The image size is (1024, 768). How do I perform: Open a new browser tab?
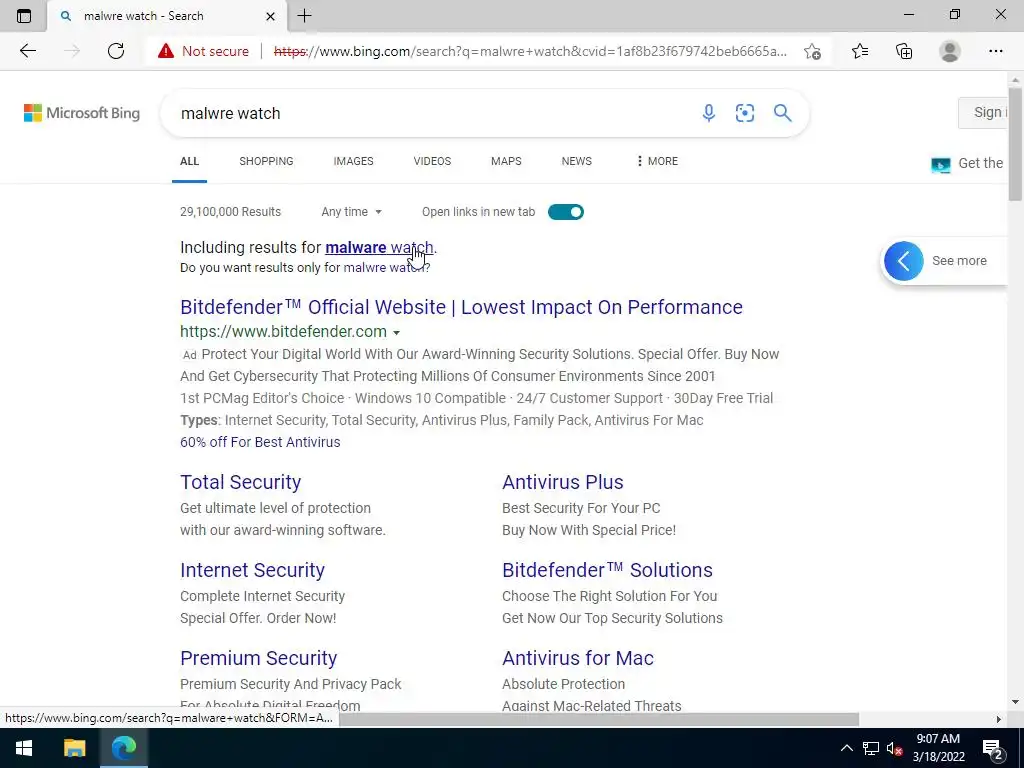coord(304,16)
